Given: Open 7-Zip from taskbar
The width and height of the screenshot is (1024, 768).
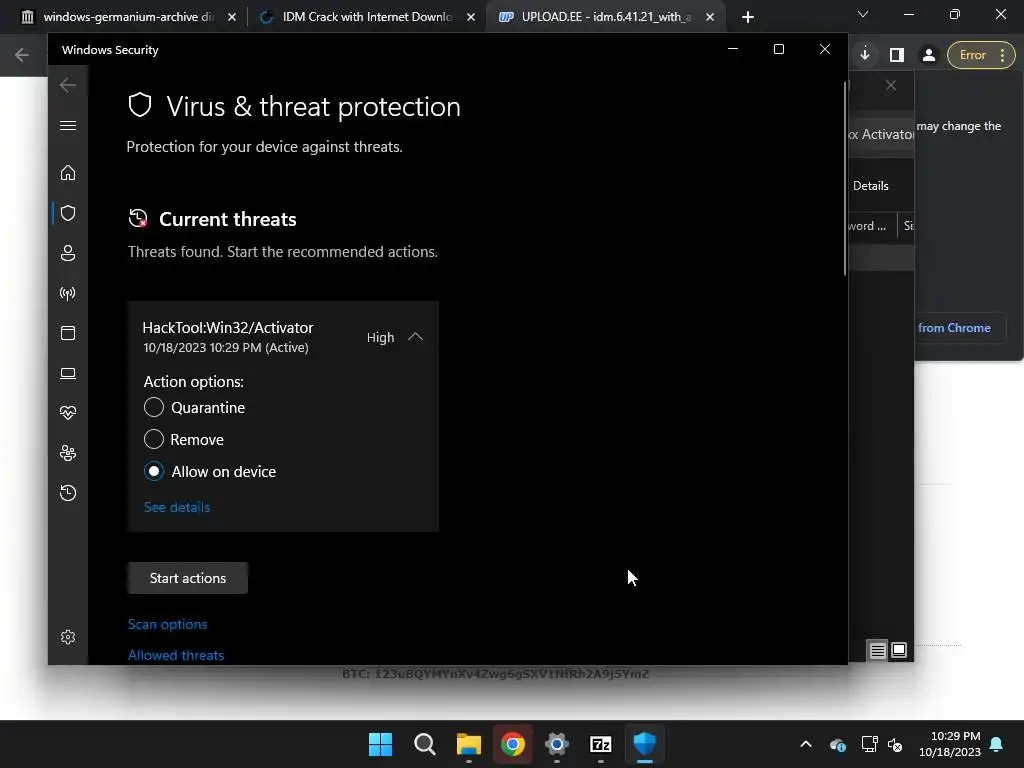Looking at the screenshot, I should click(601, 744).
